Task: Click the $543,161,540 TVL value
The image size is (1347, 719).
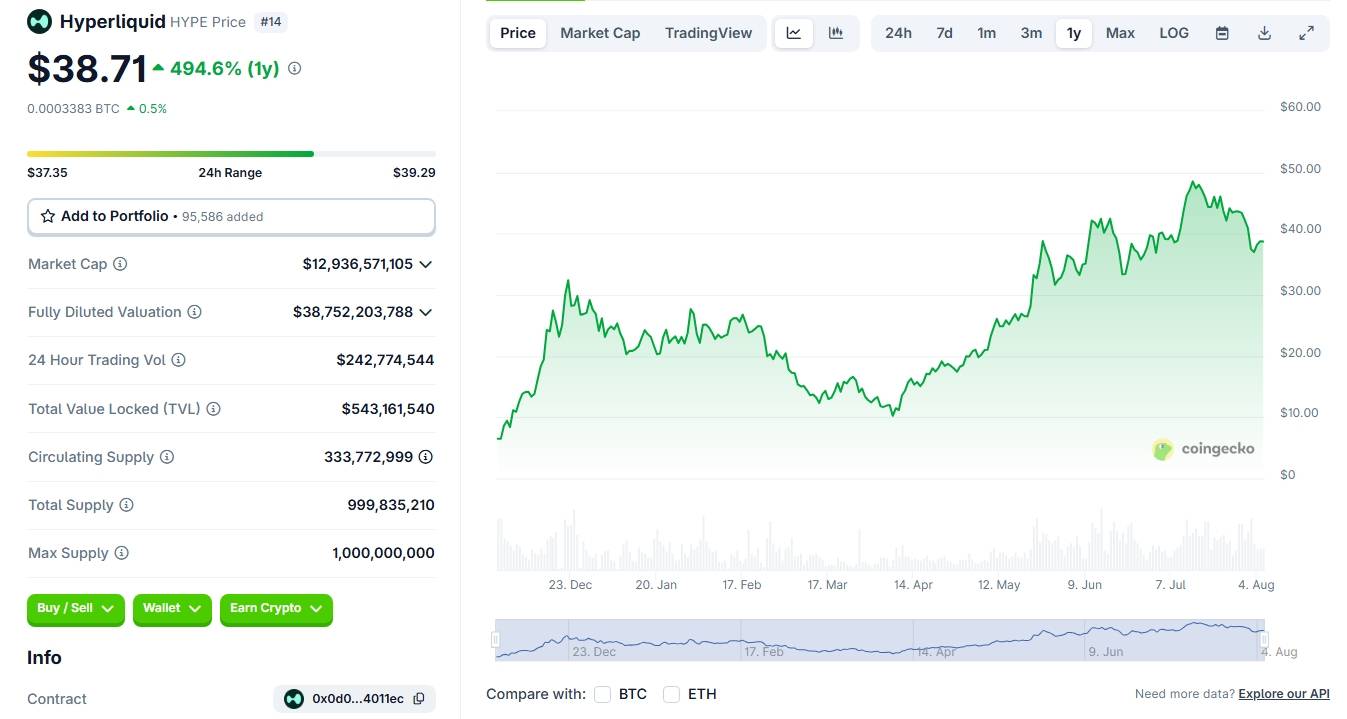Action: coord(388,409)
